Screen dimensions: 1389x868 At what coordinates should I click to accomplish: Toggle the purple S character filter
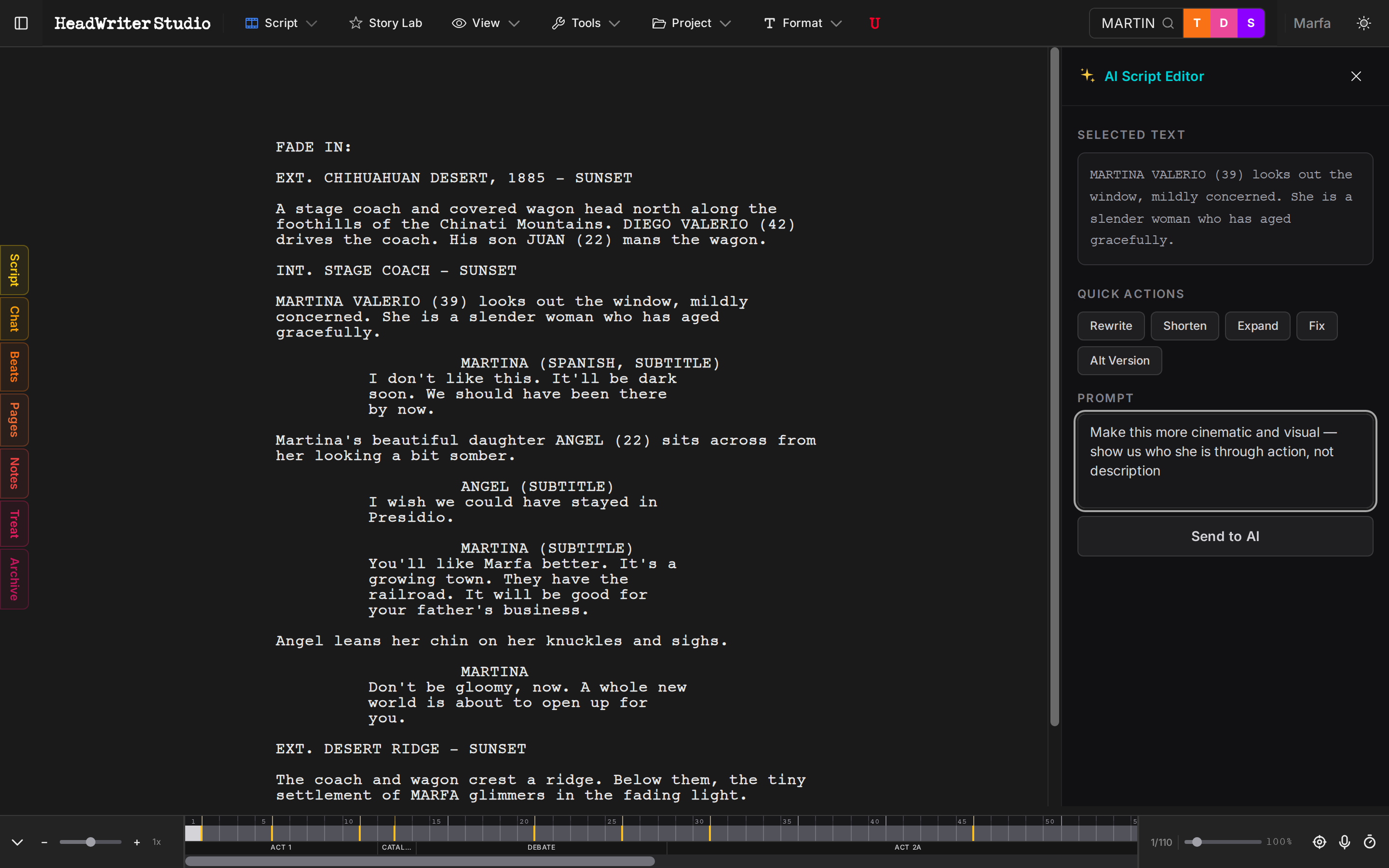click(x=1250, y=23)
